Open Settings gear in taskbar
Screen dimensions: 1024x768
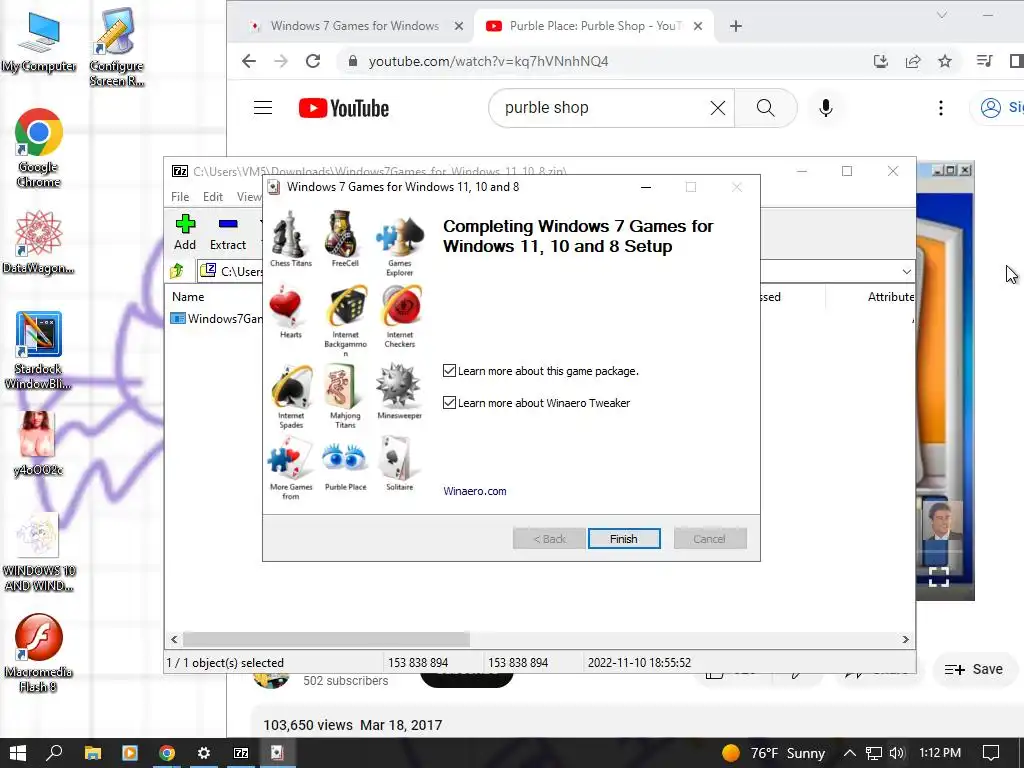coord(204,753)
